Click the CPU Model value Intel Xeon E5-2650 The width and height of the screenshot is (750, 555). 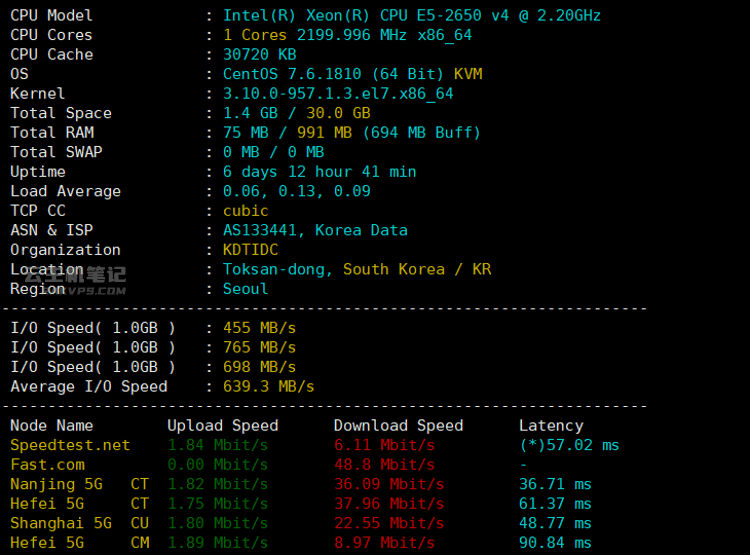click(x=411, y=16)
